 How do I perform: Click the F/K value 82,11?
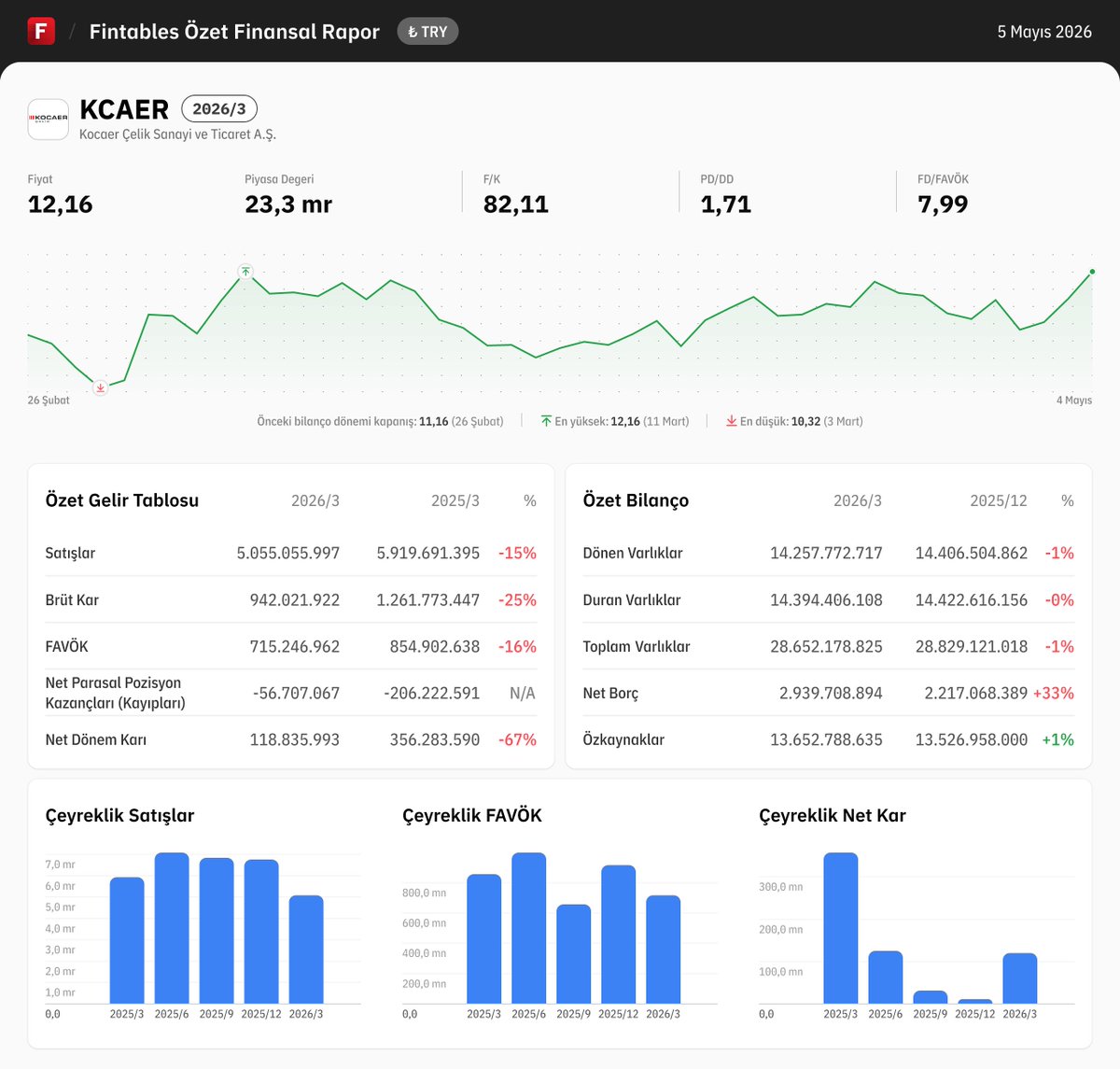(516, 204)
